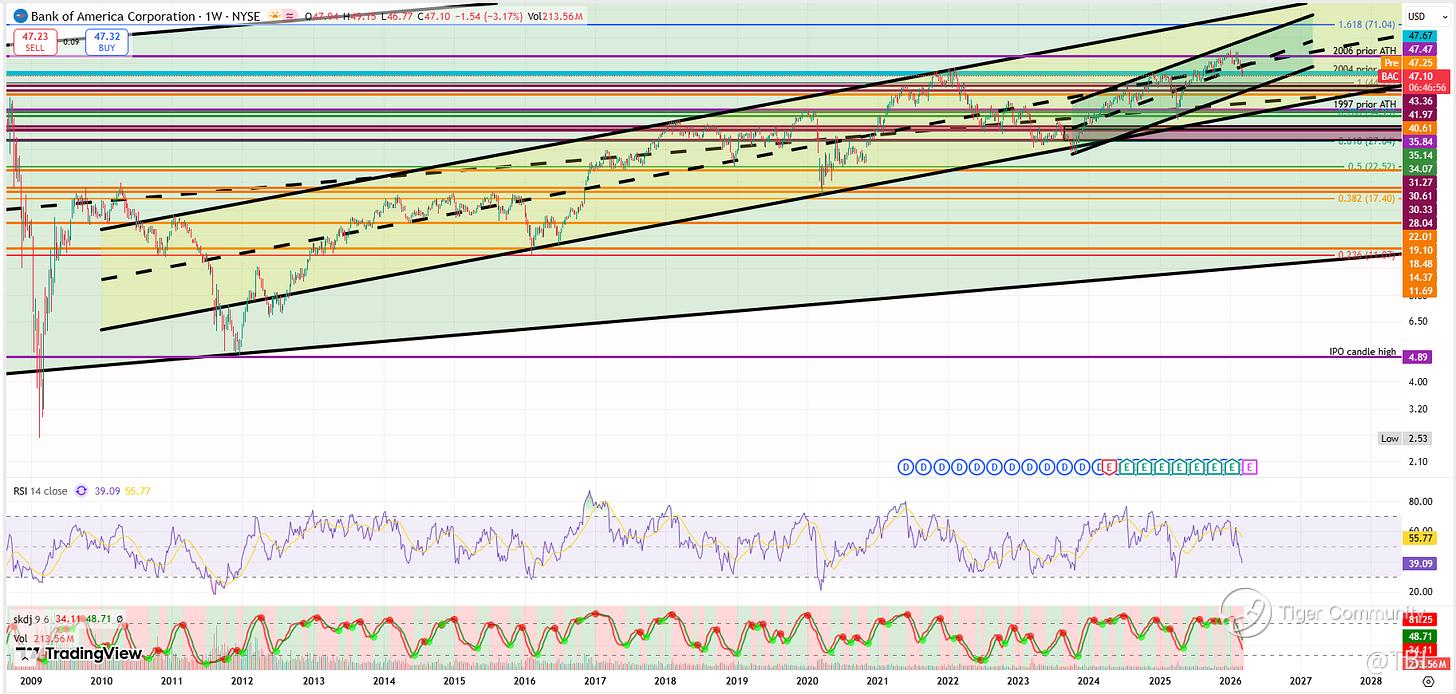Click the 47.23 SELL button
1456x694 pixels.
[34, 40]
